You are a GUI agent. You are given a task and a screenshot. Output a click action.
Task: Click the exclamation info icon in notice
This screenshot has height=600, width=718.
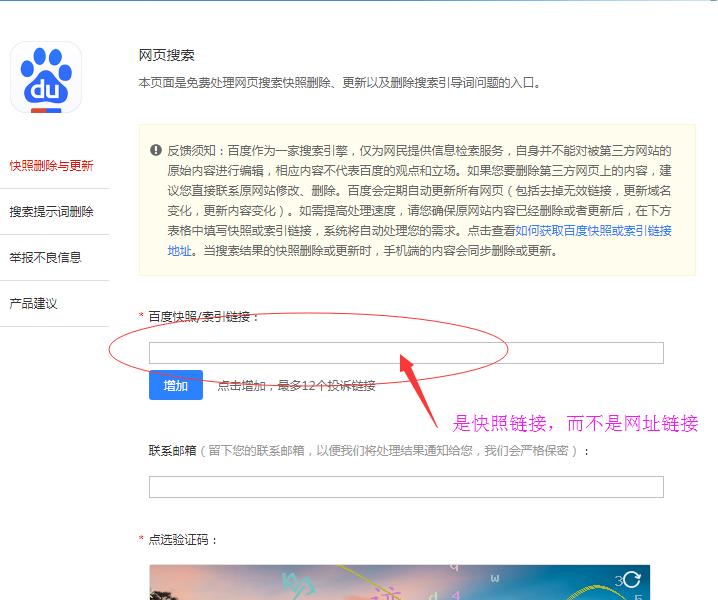(x=156, y=150)
